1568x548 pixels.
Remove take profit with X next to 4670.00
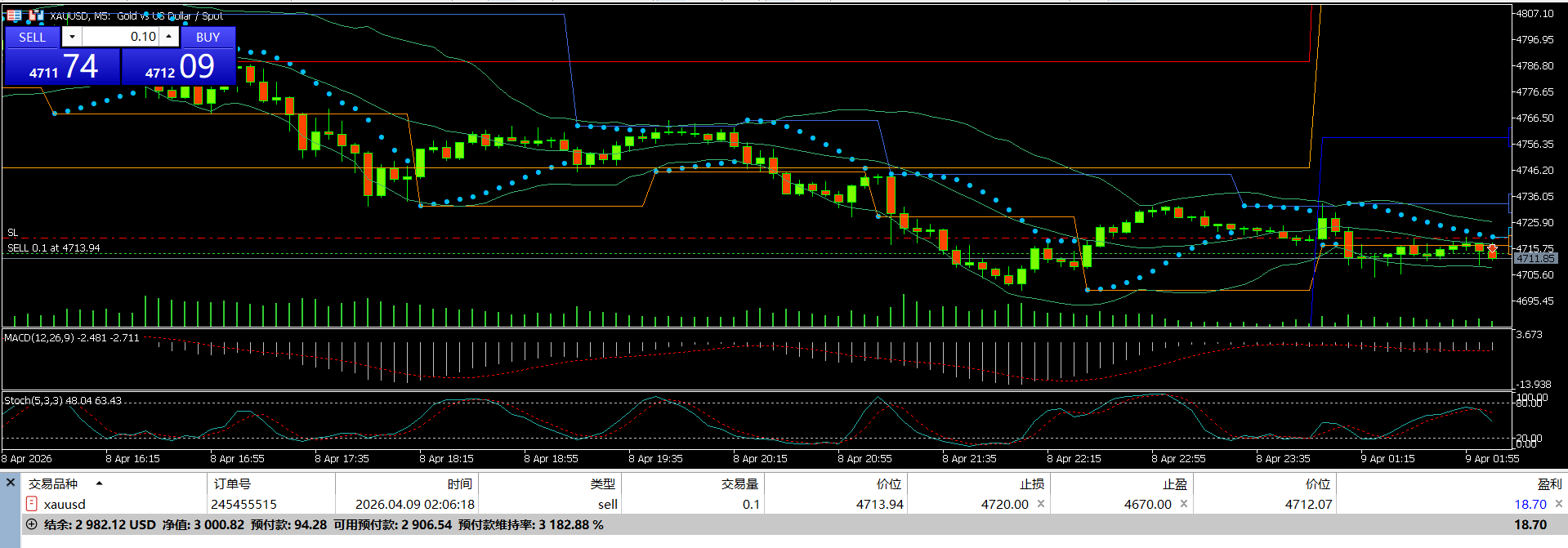pos(1184,504)
